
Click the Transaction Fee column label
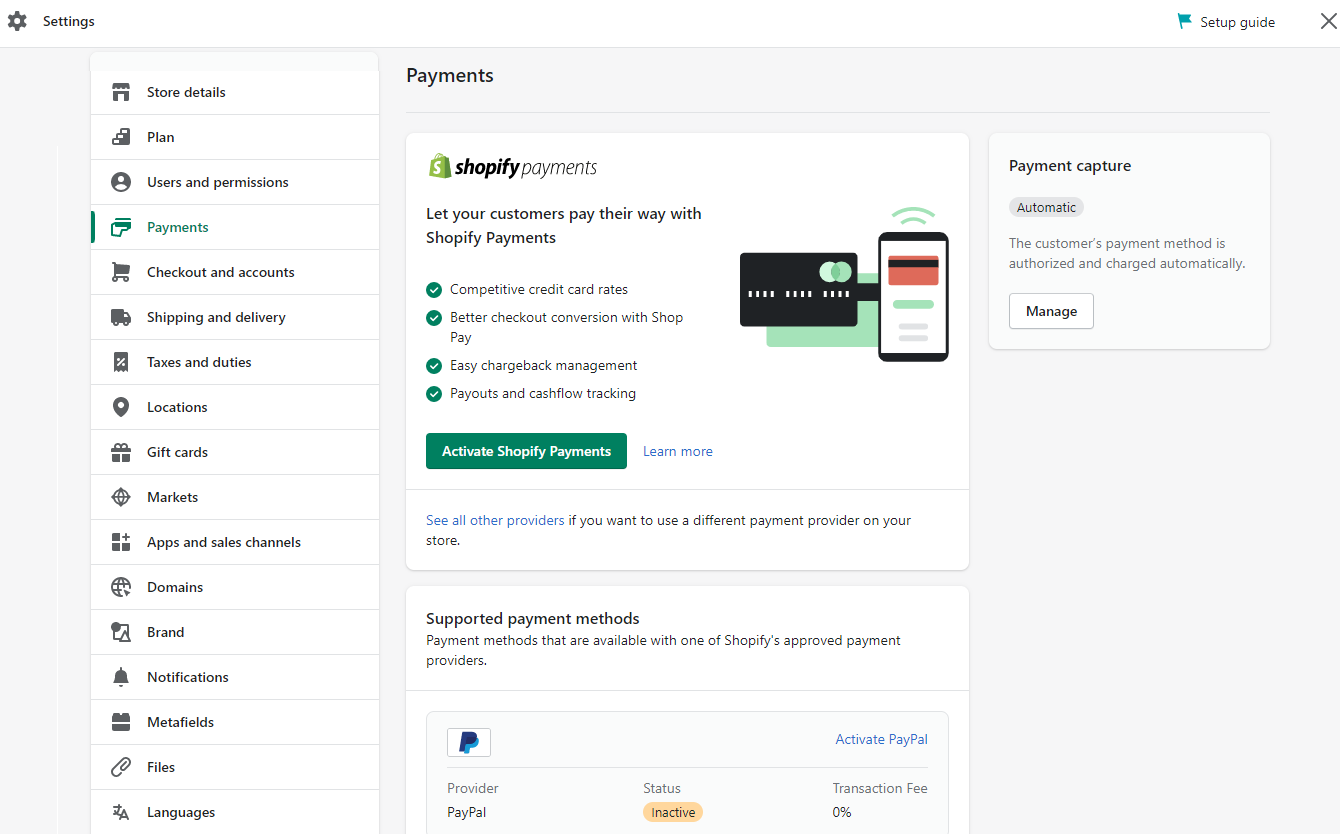(880, 788)
